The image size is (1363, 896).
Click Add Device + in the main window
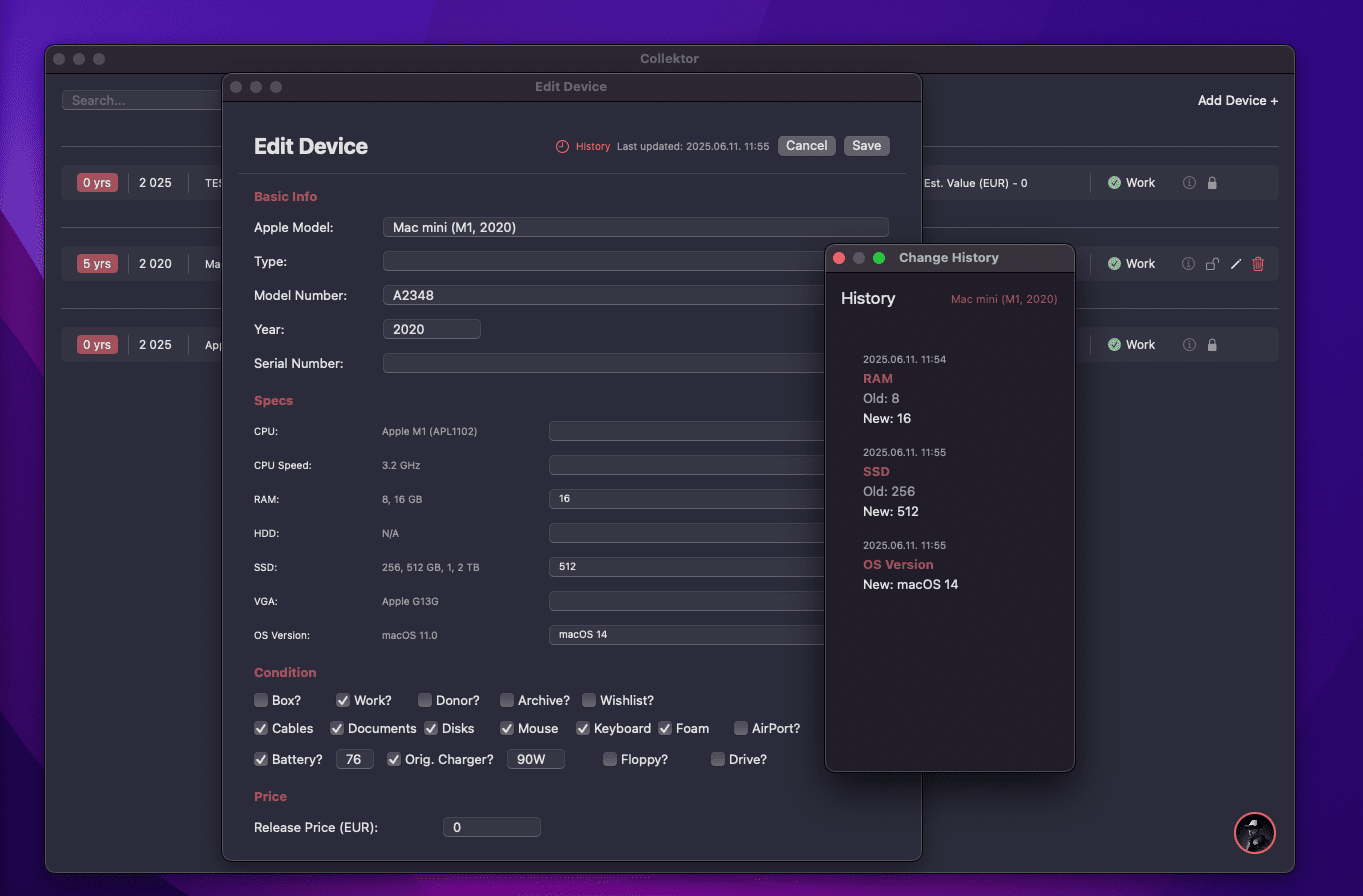(x=1237, y=101)
